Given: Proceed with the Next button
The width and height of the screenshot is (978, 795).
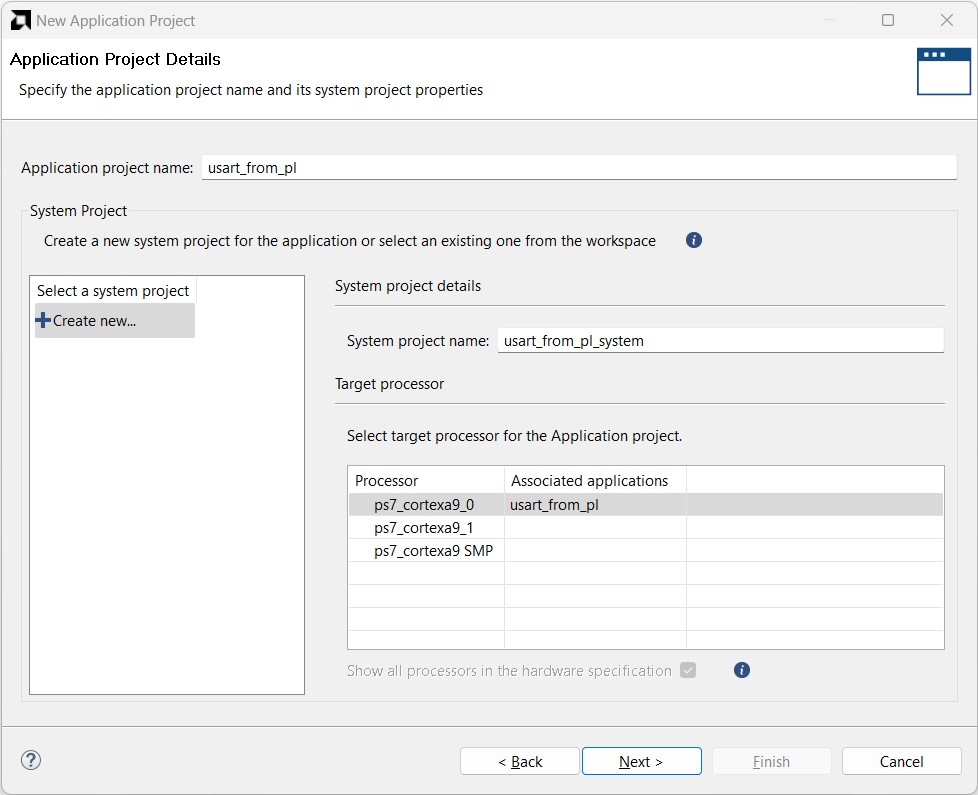Looking at the screenshot, I should pos(642,761).
